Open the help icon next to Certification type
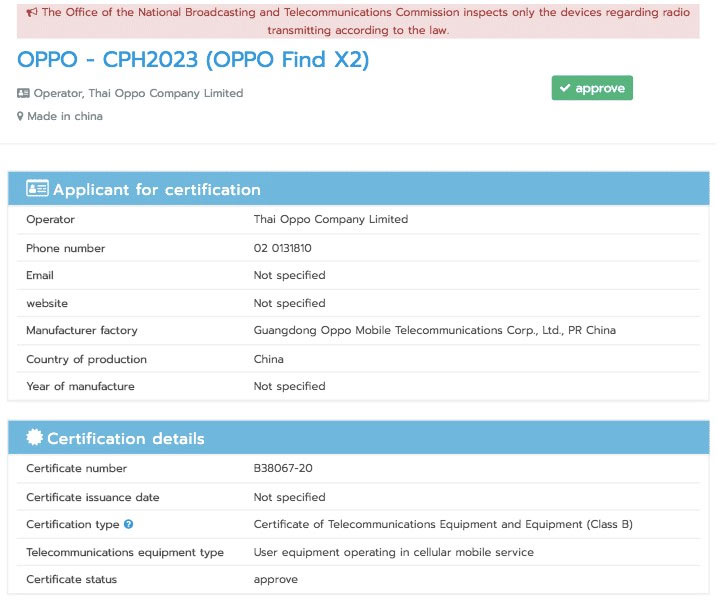The width and height of the screenshot is (728, 600). tap(129, 524)
